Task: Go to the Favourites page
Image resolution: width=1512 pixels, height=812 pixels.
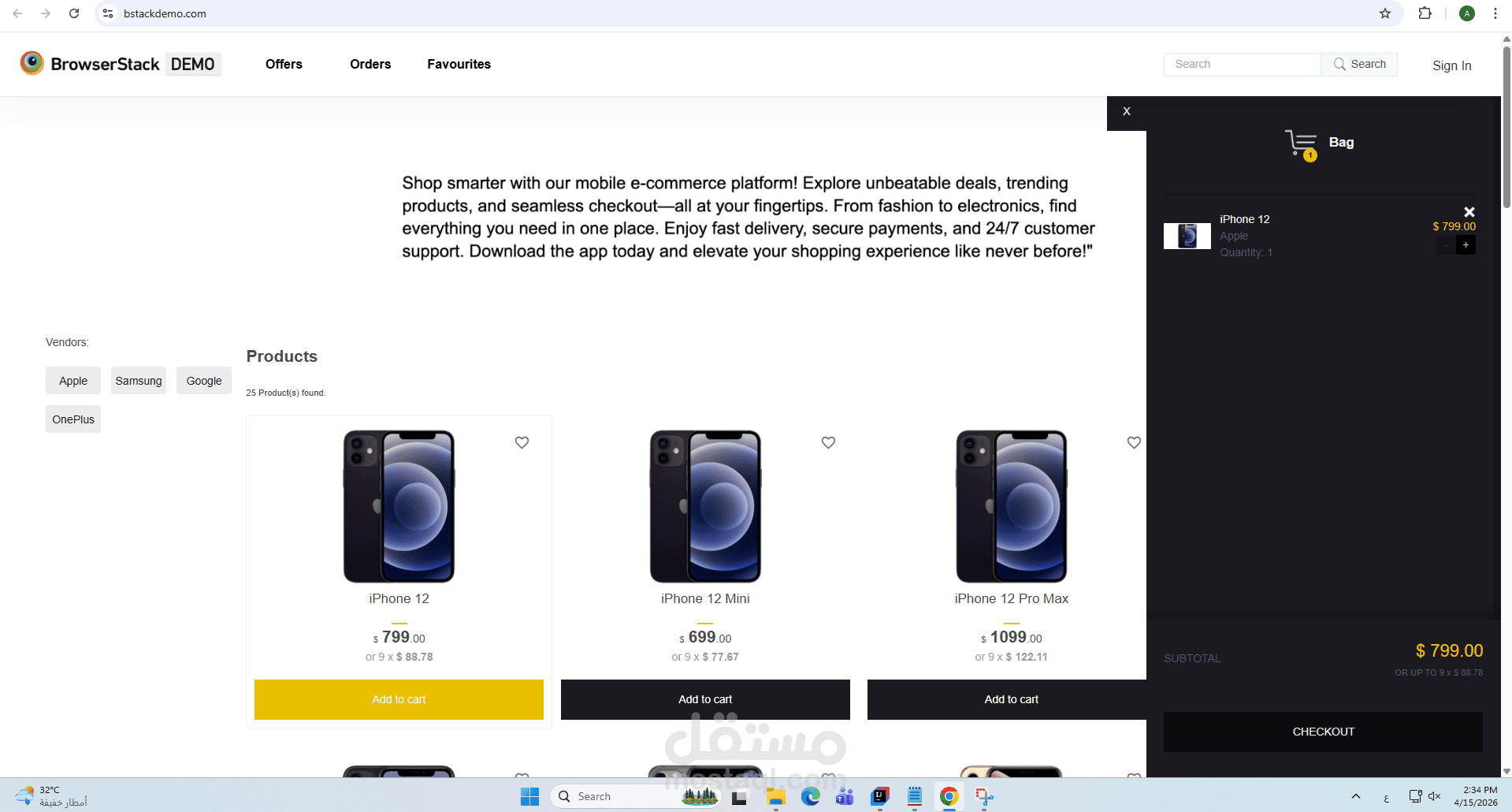Action: [x=459, y=64]
